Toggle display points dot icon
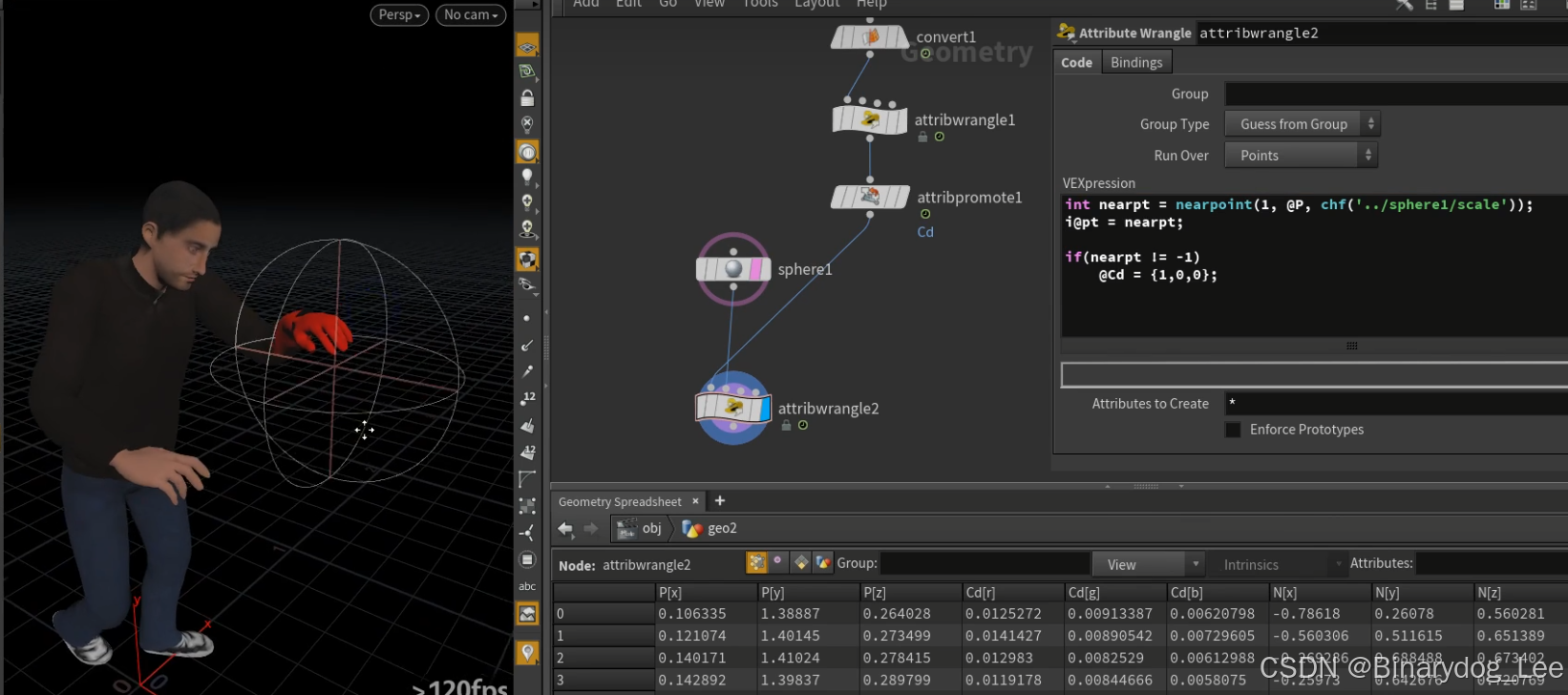This screenshot has width=1568, height=695. (x=527, y=318)
